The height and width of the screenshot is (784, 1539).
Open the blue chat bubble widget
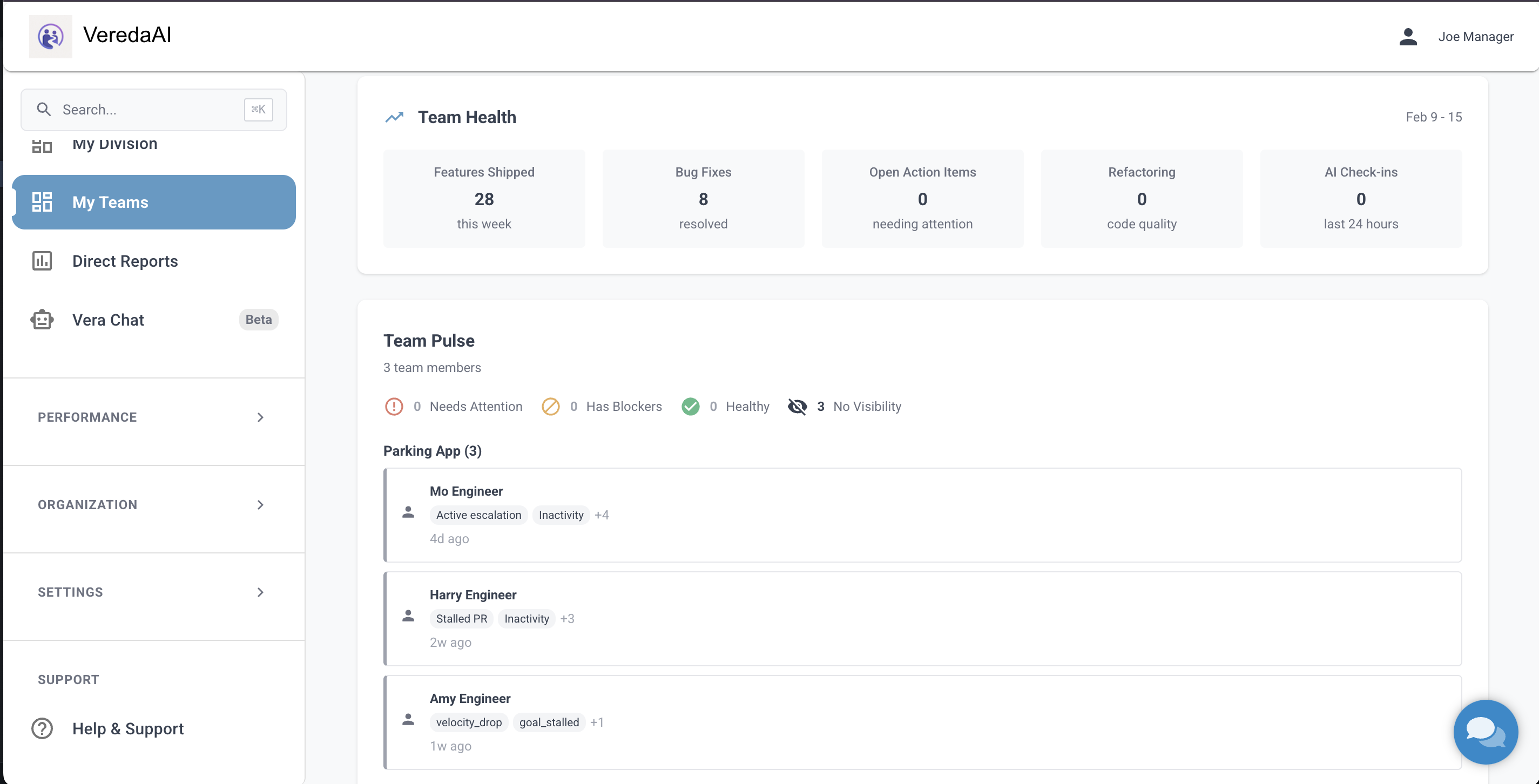1485,732
